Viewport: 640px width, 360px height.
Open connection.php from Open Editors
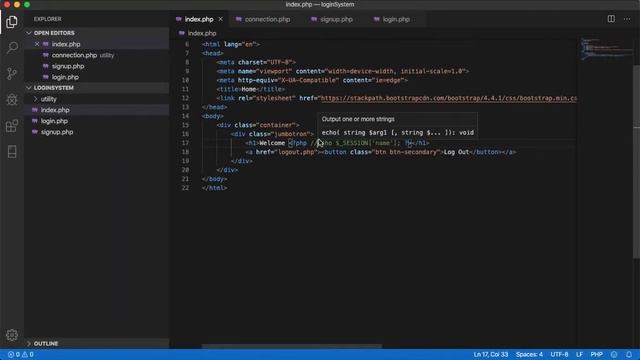(x=74, y=55)
